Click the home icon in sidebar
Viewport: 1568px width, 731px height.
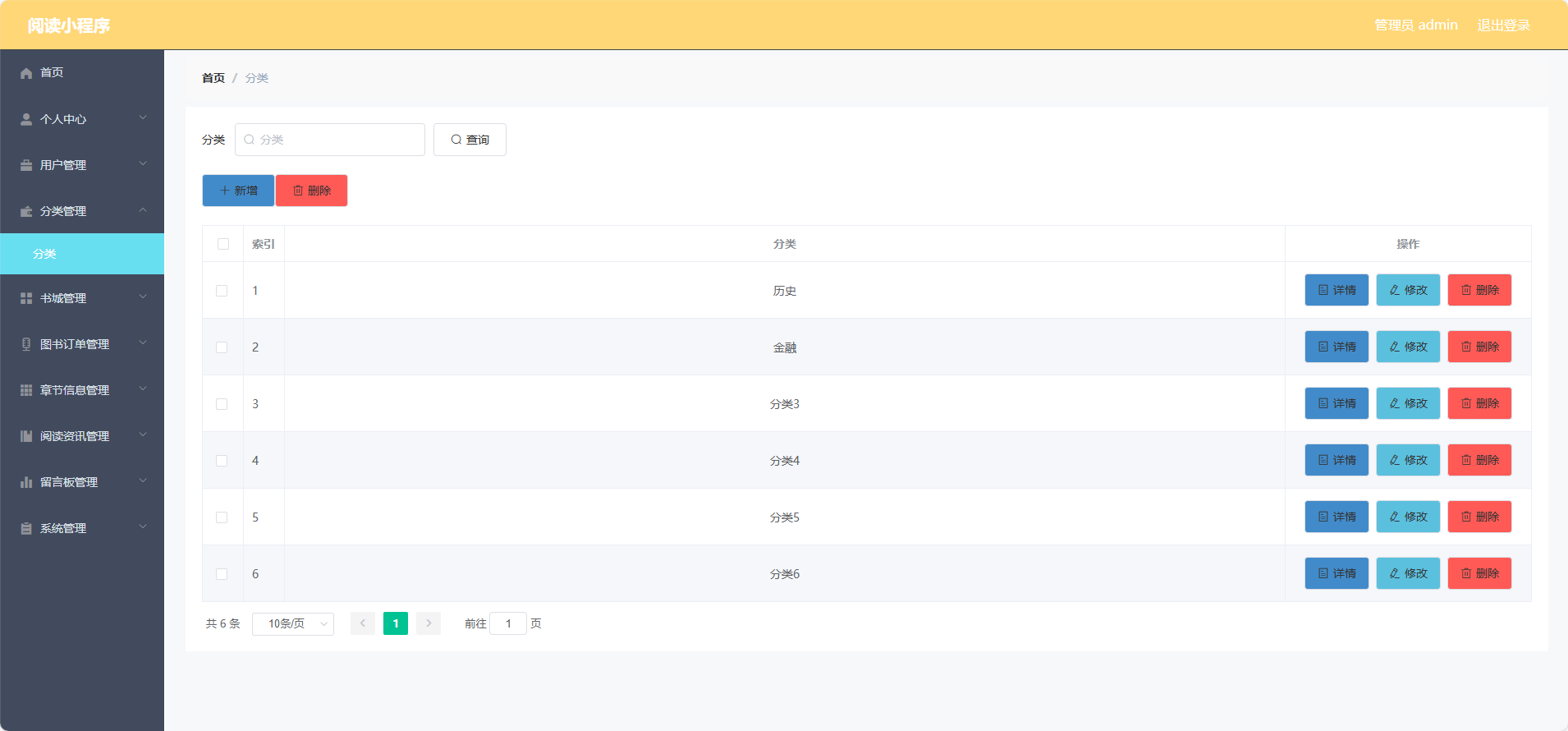[26, 73]
